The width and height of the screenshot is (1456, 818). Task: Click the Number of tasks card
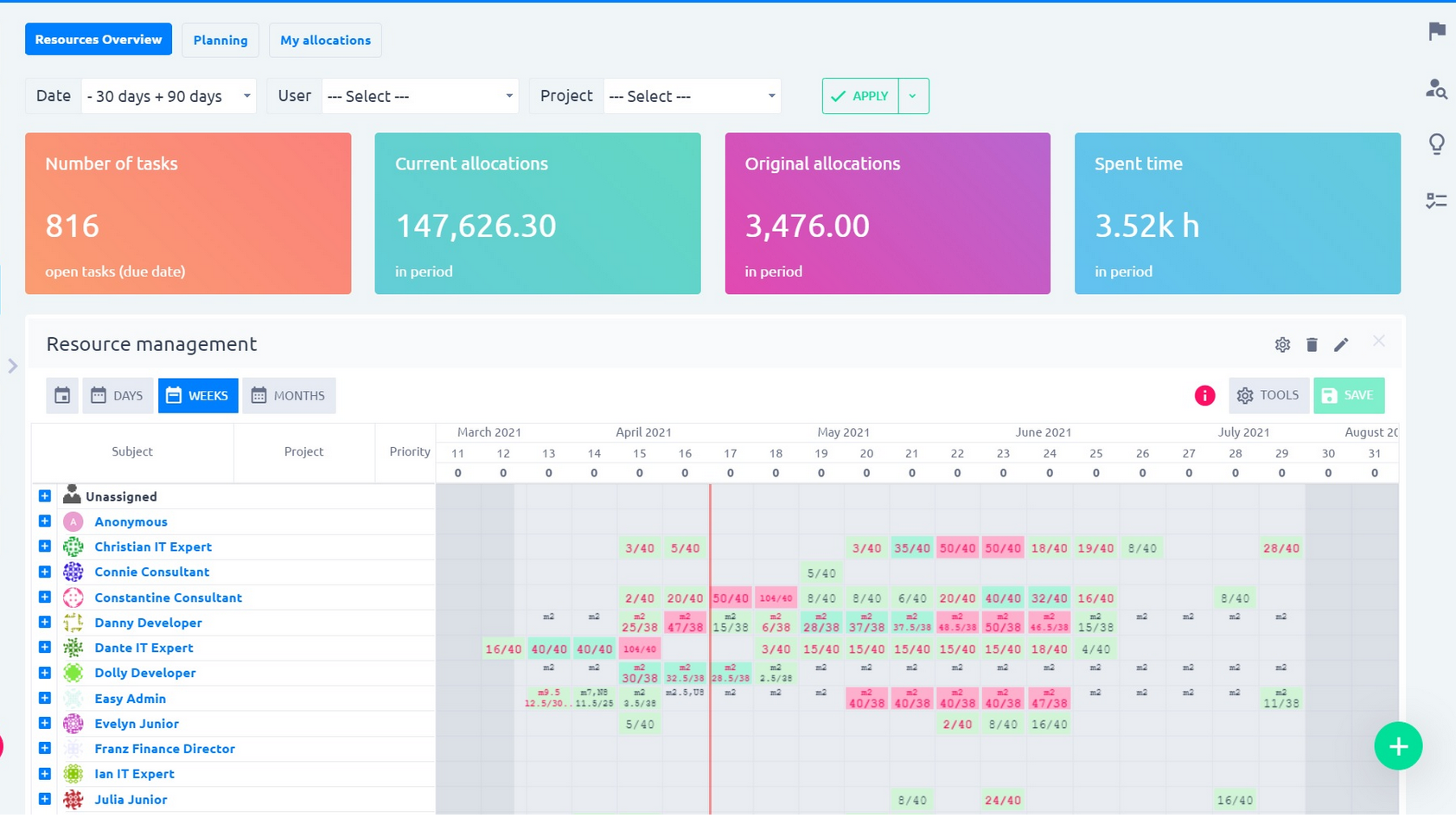click(x=188, y=214)
